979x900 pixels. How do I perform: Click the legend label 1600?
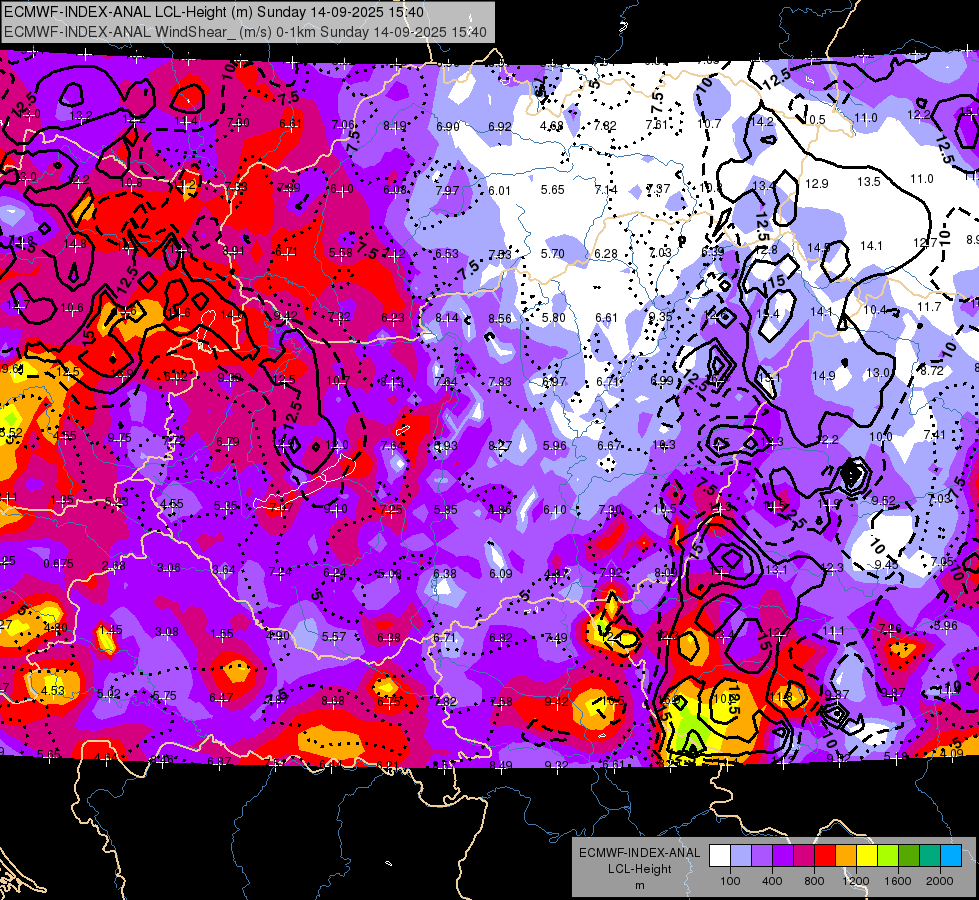point(897,881)
